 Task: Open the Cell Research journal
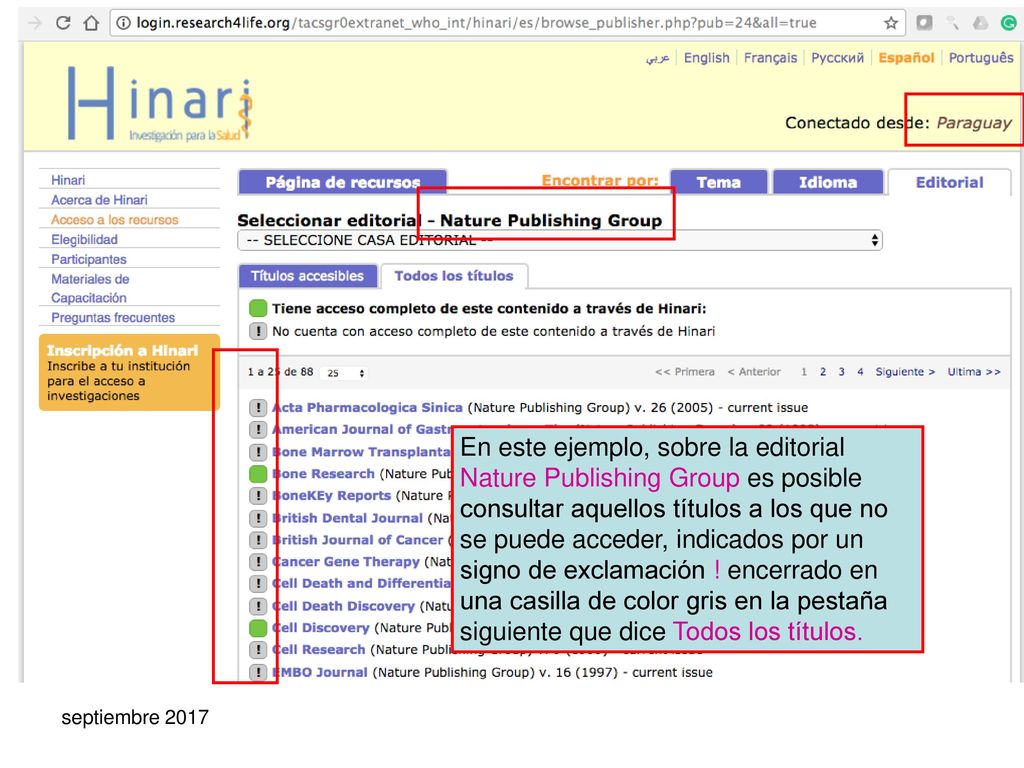[x=319, y=650]
